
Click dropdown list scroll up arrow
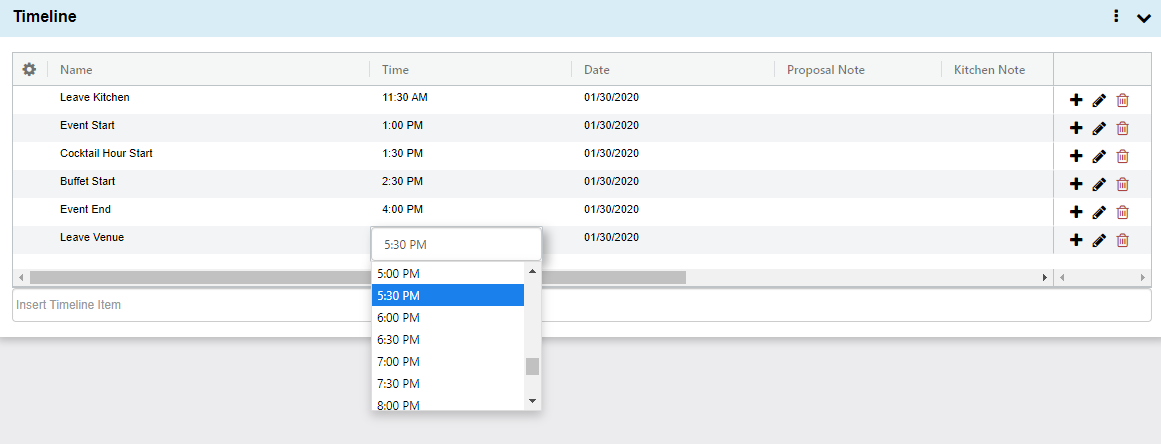532,271
